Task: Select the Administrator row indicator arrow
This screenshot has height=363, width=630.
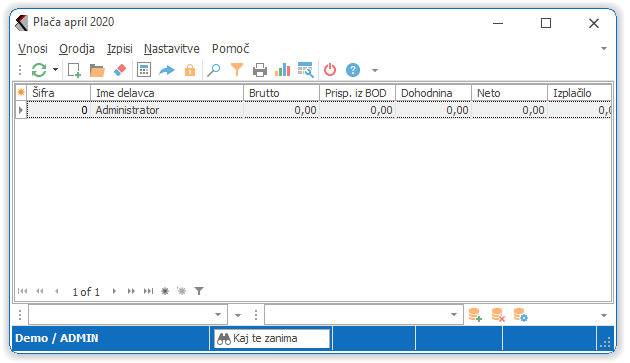Action: click(21, 110)
